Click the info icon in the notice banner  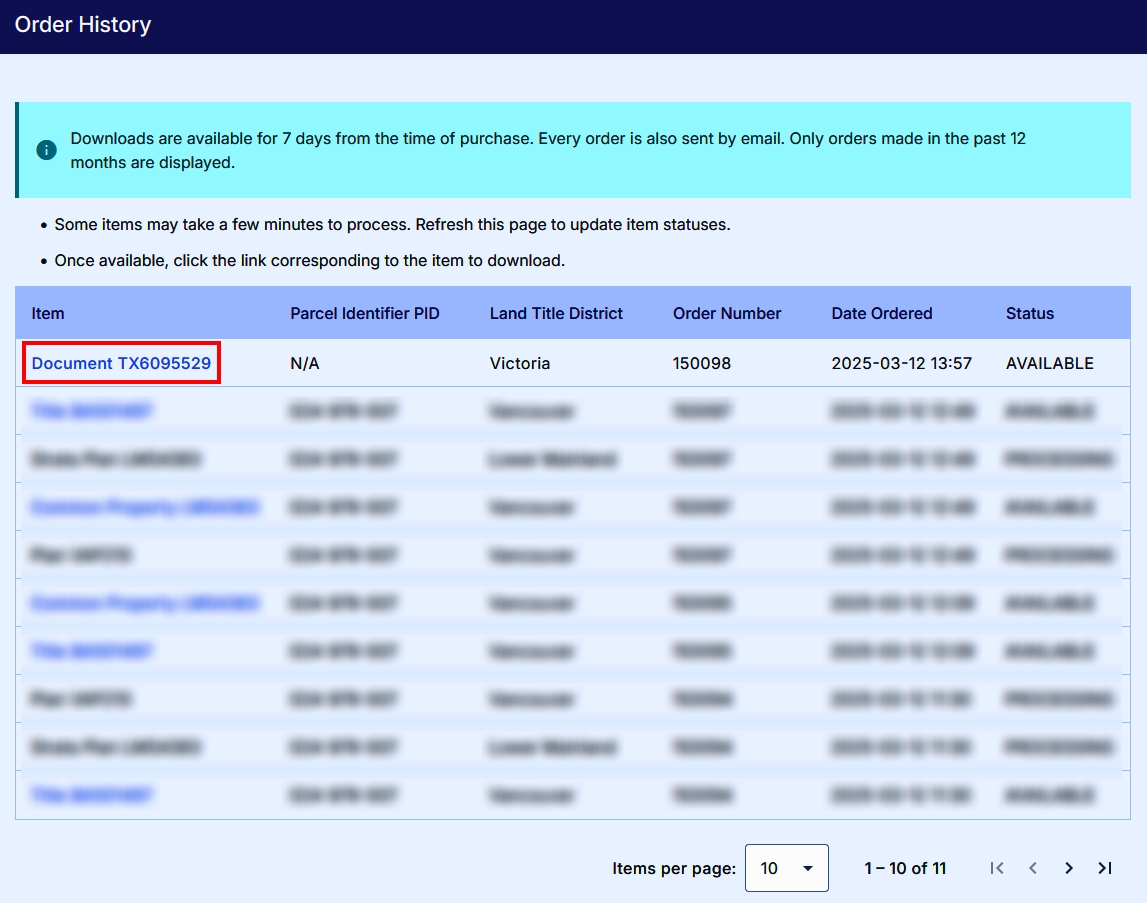pyautogui.click(x=46, y=150)
